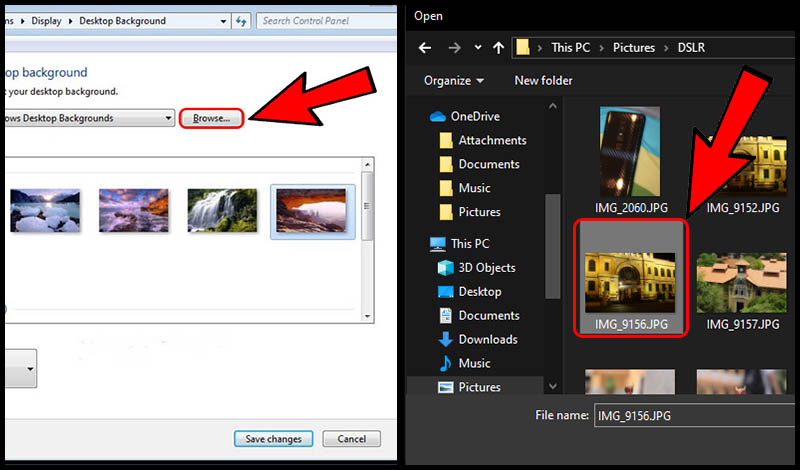Open recent locations chevron in Open dialog

point(478,47)
